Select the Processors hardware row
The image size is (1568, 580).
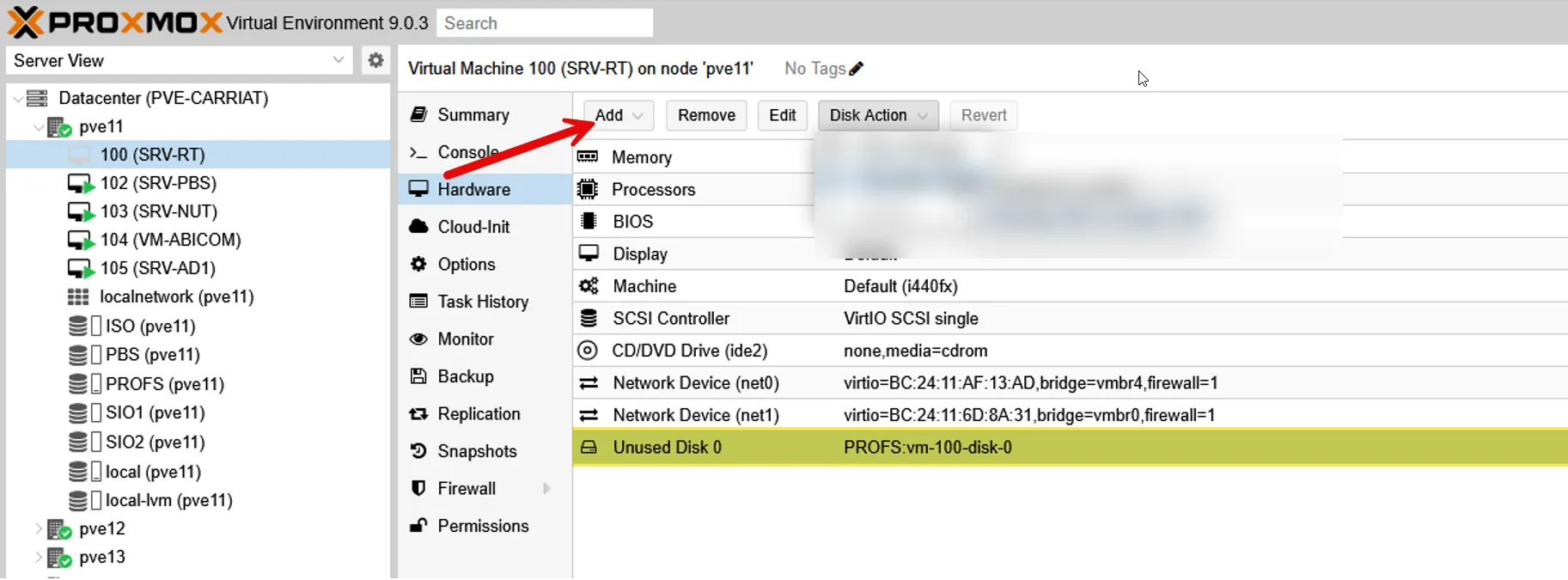coord(653,190)
